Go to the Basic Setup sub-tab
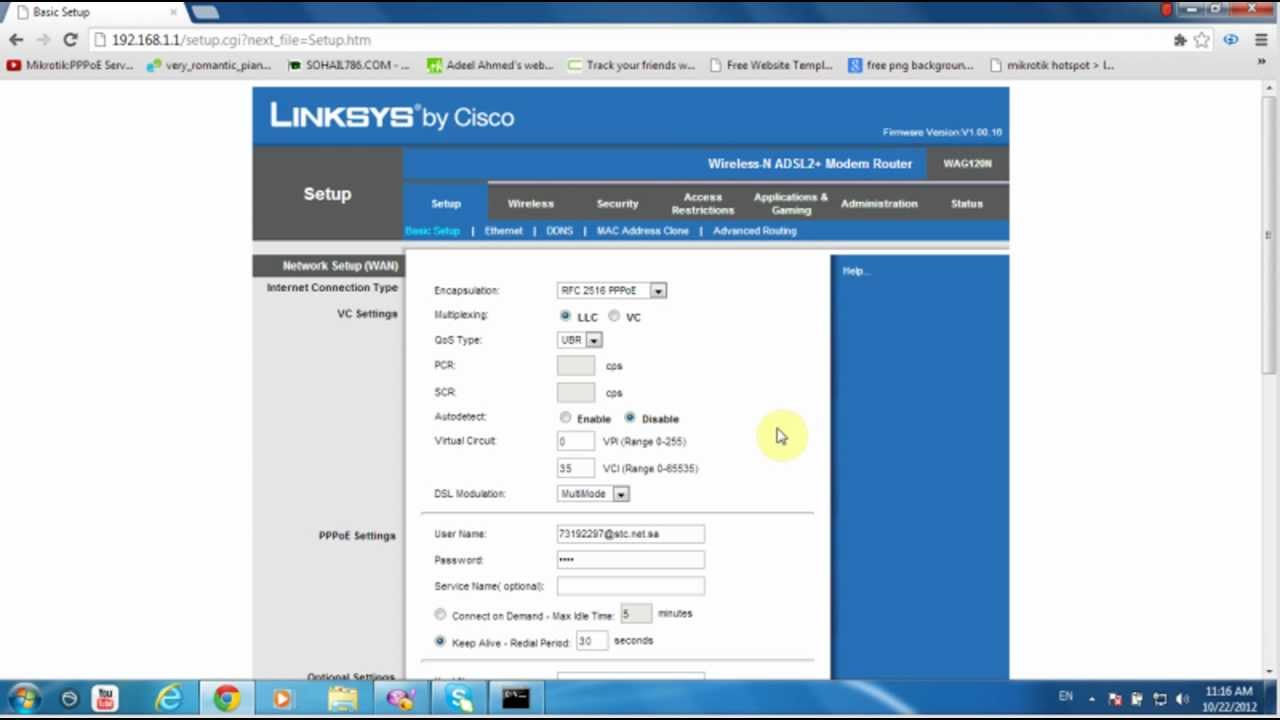 [x=432, y=231]
